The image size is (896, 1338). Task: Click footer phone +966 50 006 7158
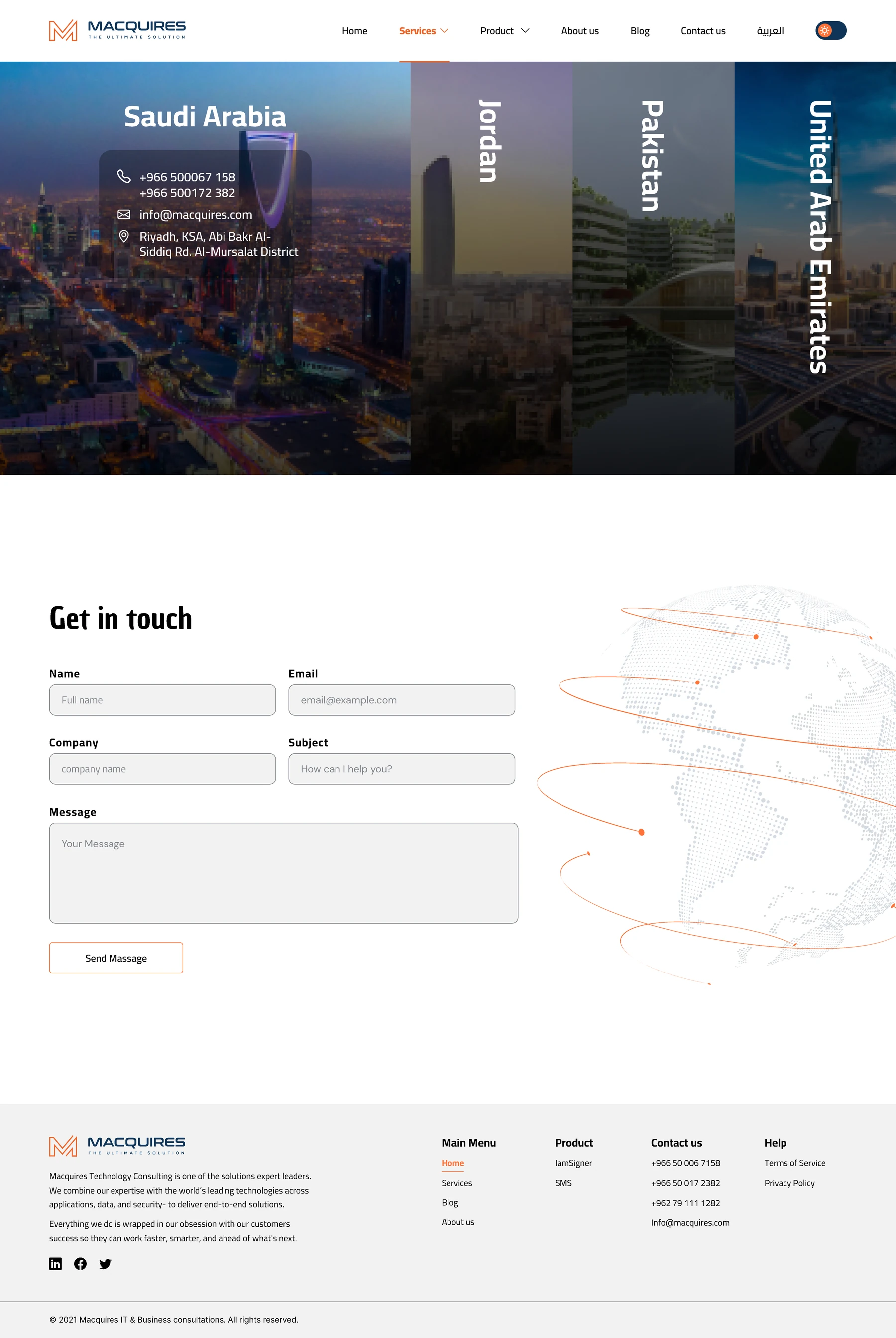[685, 1163]
